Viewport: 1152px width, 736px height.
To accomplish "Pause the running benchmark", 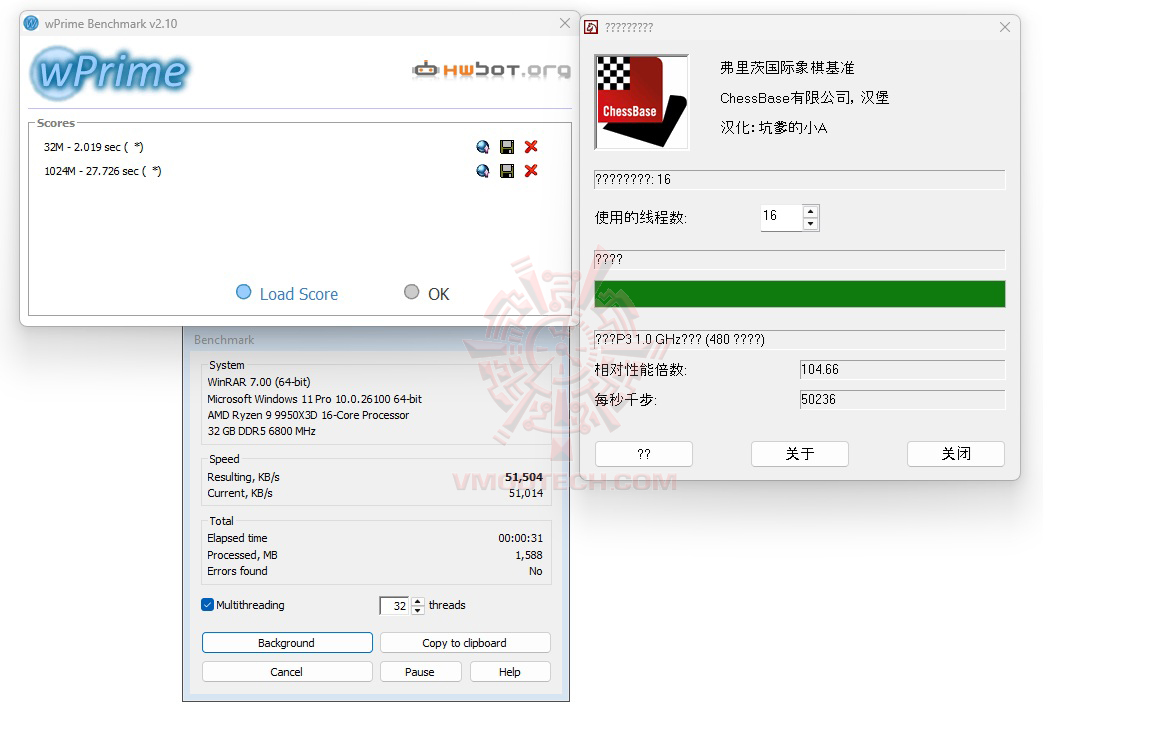I will 420,671.
